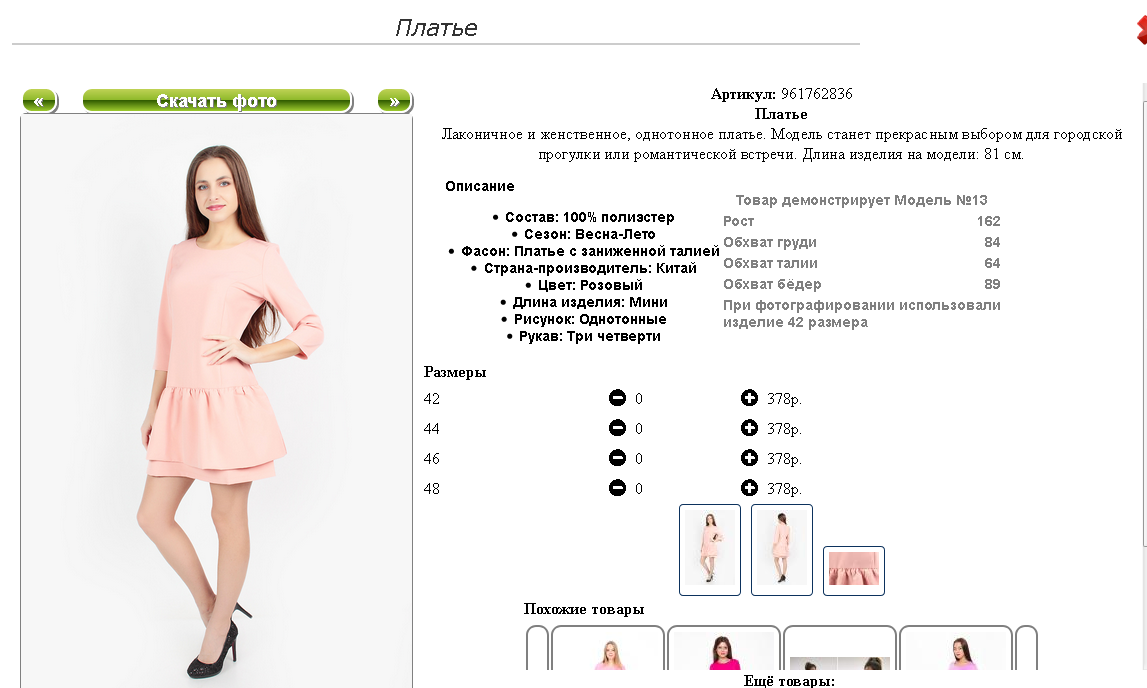Add one dress in size 48

[749, 488]
